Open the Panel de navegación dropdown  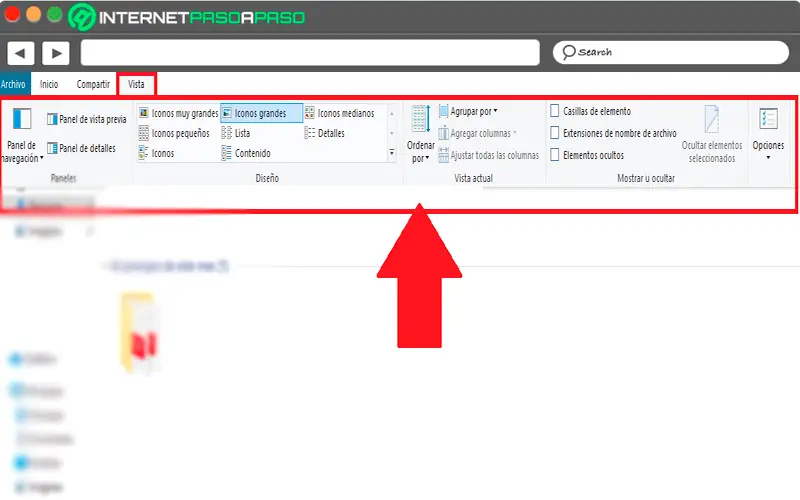[x=21, y=136]
